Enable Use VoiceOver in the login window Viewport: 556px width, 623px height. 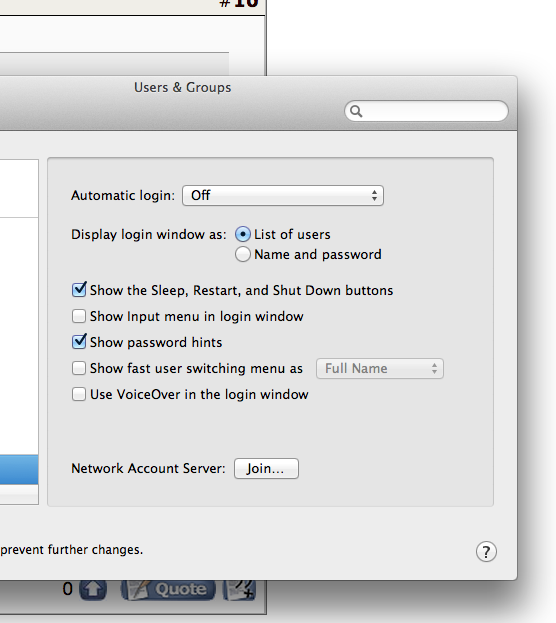coord(79,395)
